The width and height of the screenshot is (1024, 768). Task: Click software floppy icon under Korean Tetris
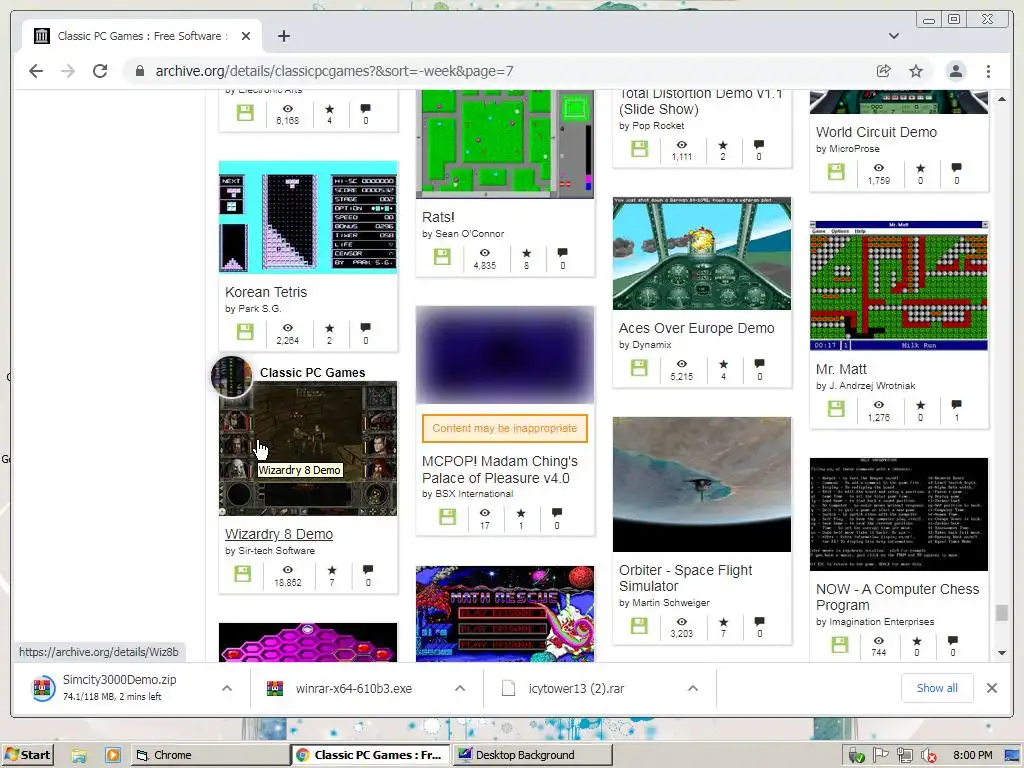(x=245, y=332)
